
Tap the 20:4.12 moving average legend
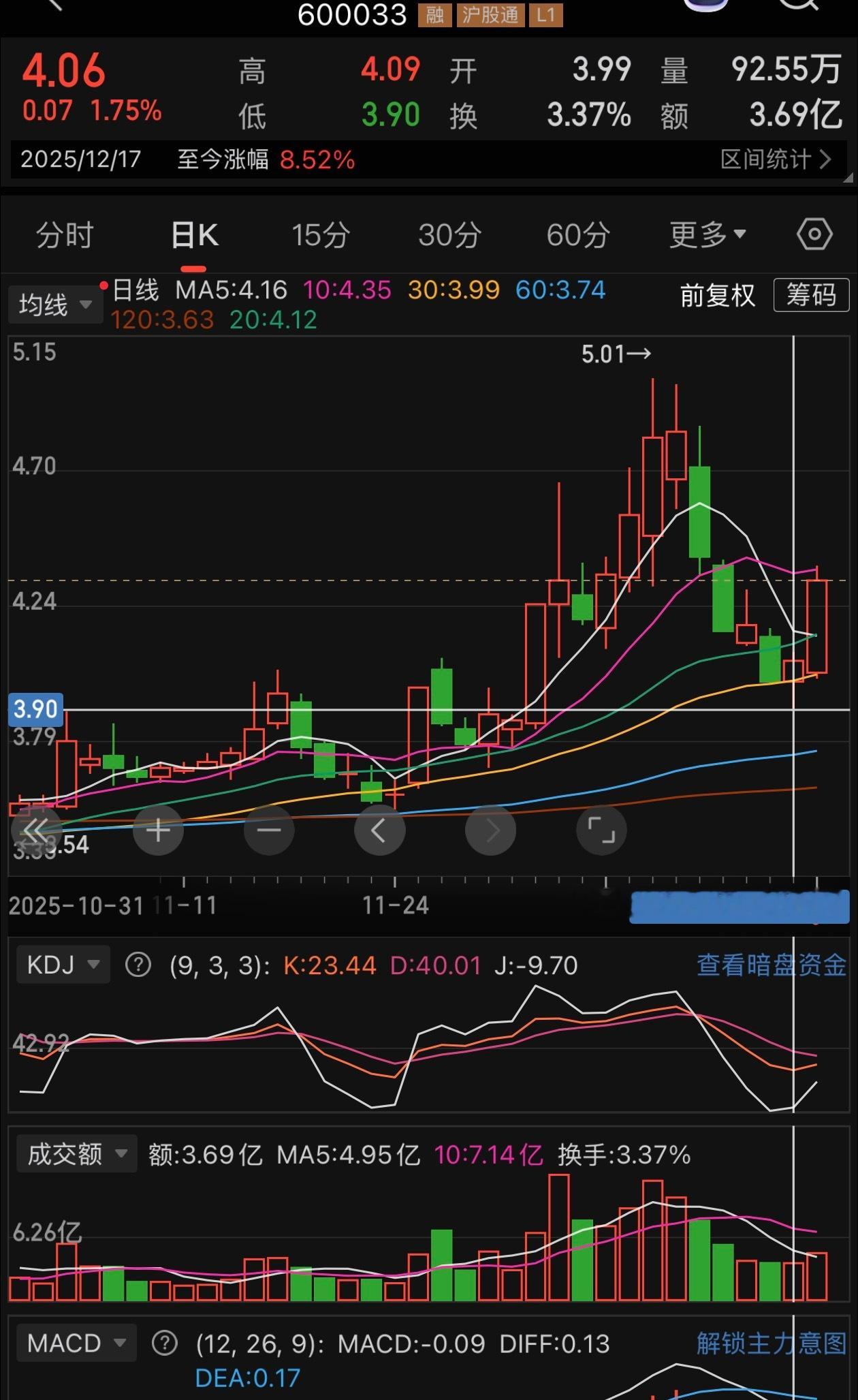coord(274,320)
